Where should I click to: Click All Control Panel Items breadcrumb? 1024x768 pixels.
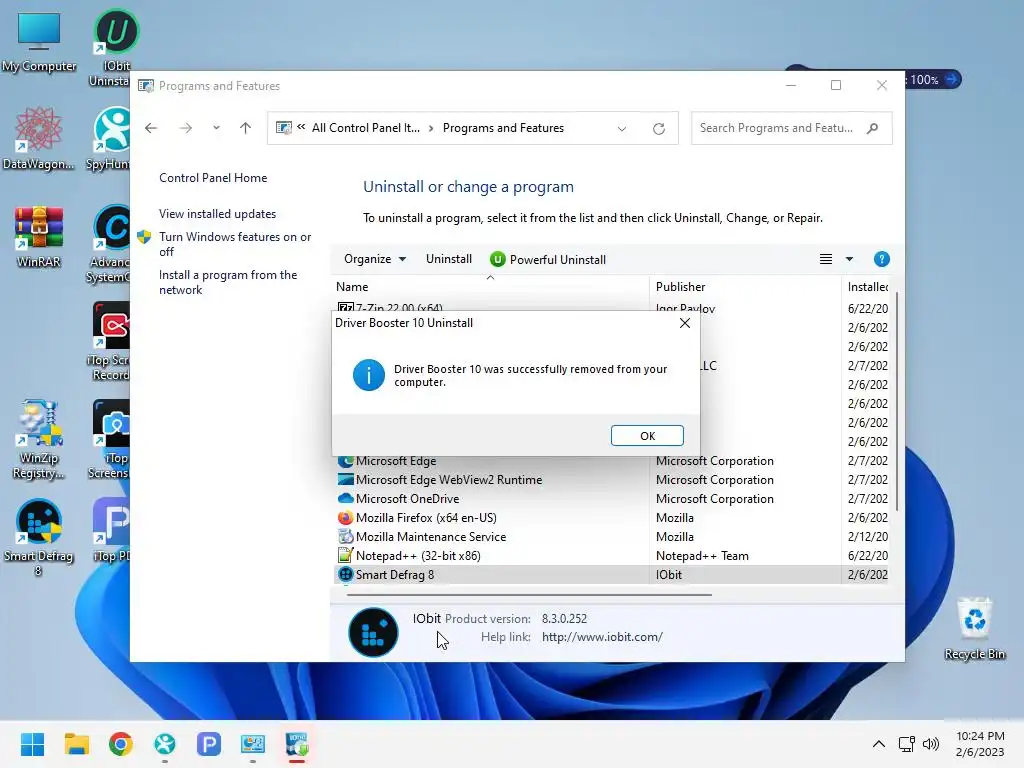[x=365, y=128]
